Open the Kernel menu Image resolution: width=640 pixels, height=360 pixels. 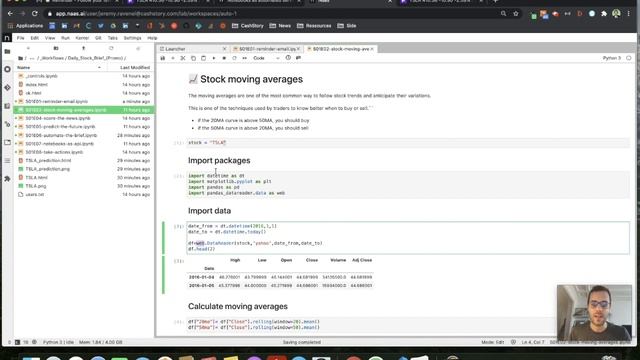[82, 38]
